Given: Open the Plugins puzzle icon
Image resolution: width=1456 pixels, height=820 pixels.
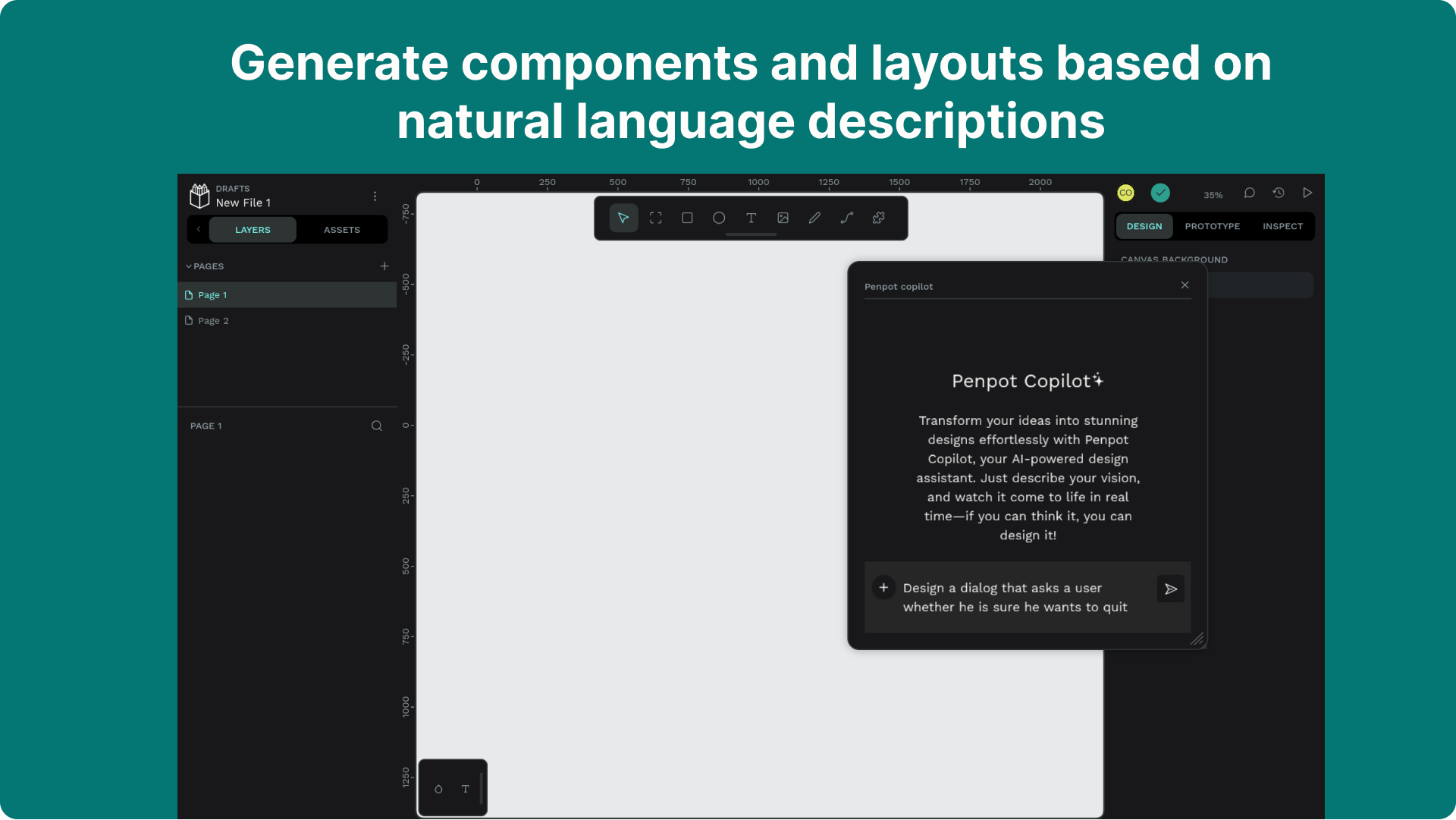Looking at the screenshot, I should 879,218.
